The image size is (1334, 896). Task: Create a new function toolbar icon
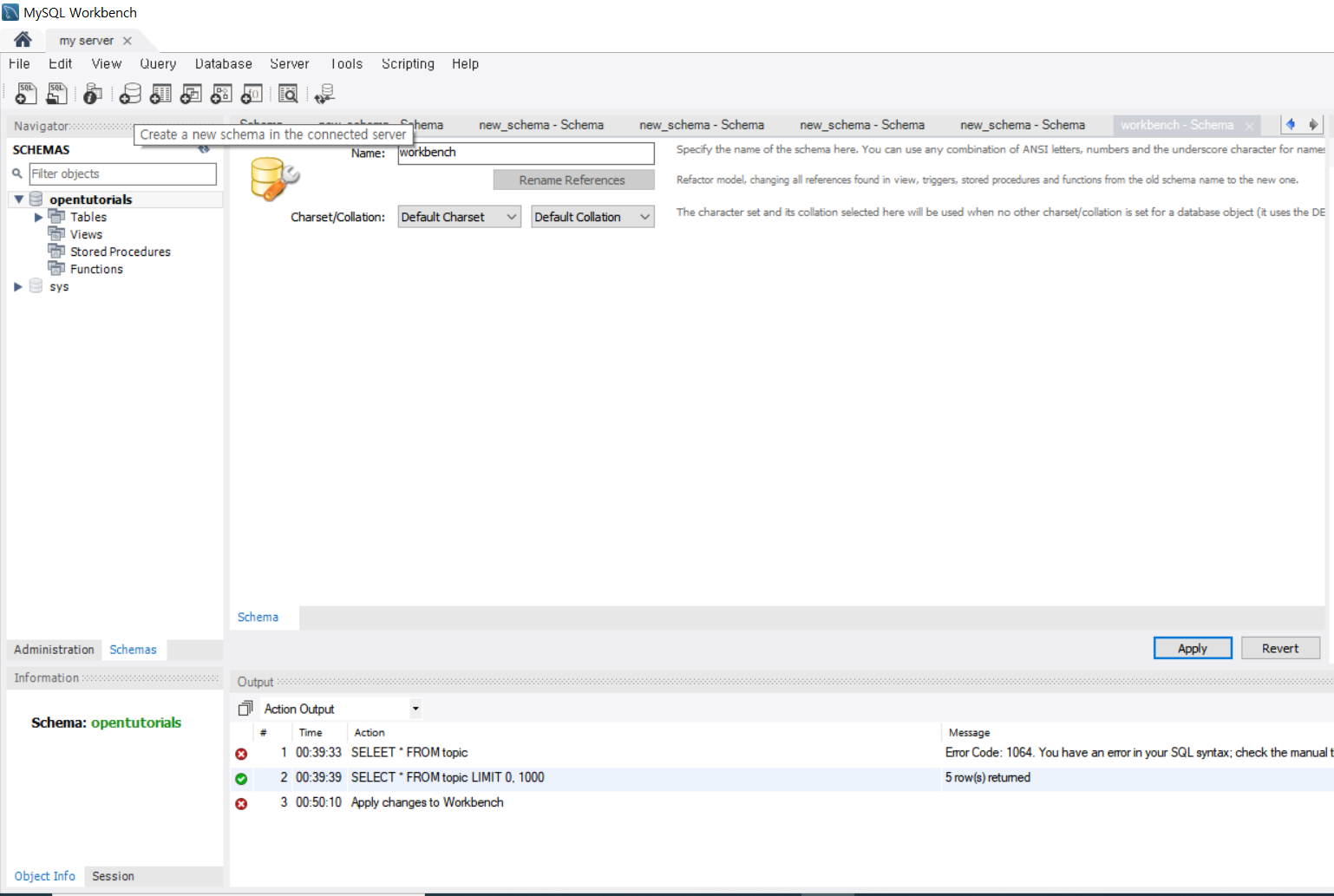pyautogui.click(x=252, y=93)
